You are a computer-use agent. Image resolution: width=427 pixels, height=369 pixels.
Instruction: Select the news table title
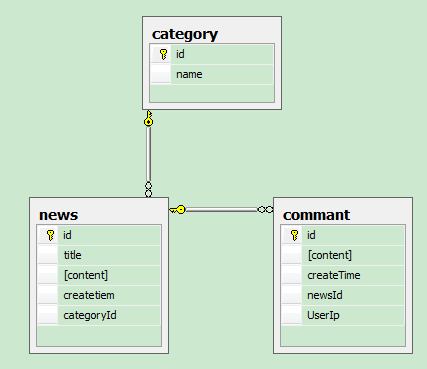[x=59, y=215]
